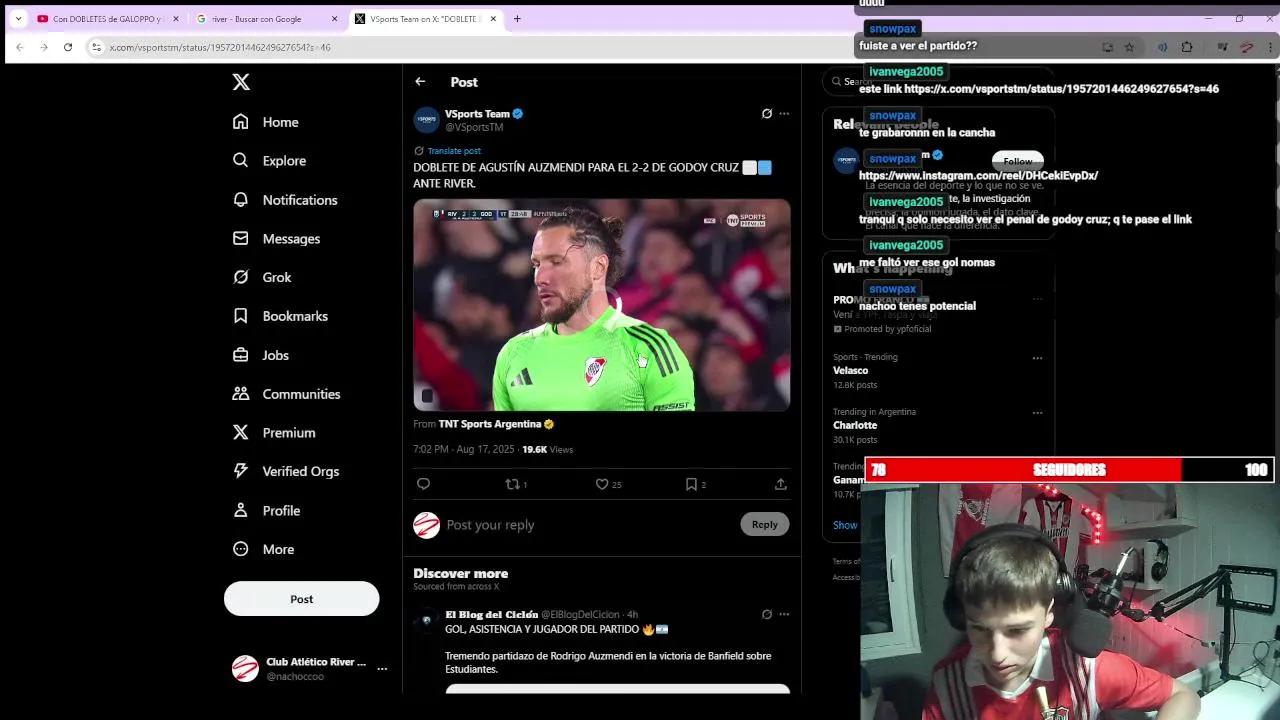The height and width of the screenshot is (720, 1280).
Task: Play the Godoy Cruz vs River video
Action: coord(602,305)
